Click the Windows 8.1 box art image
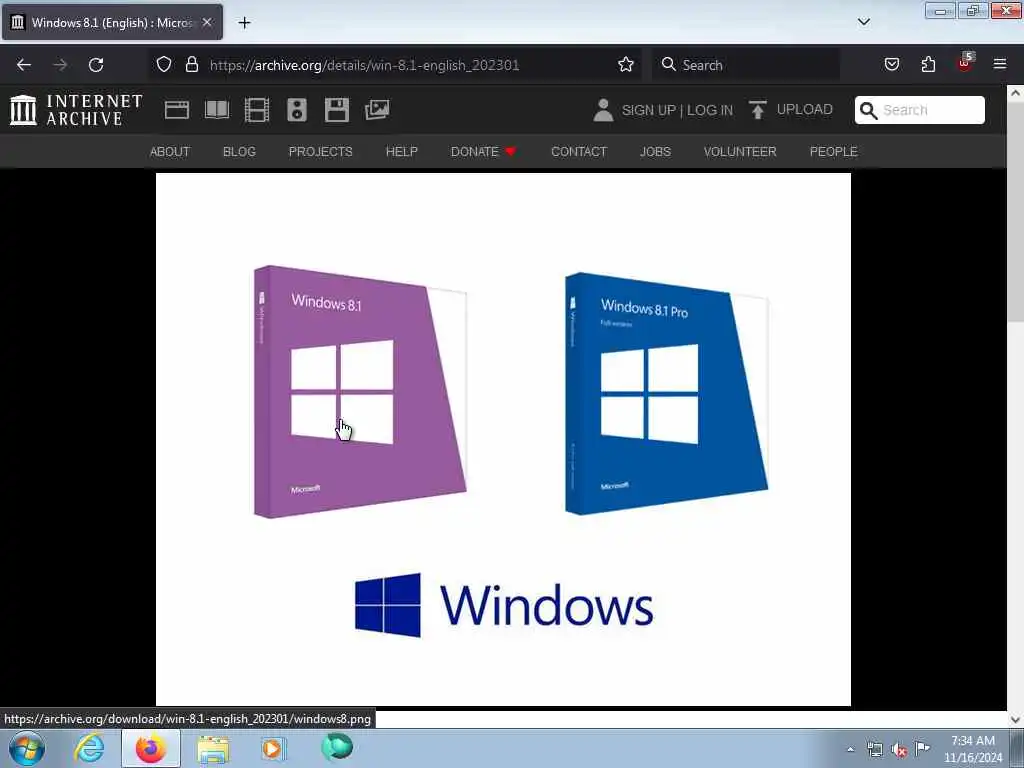This screenshot has height=768, width=1024. tap(504, 439)
